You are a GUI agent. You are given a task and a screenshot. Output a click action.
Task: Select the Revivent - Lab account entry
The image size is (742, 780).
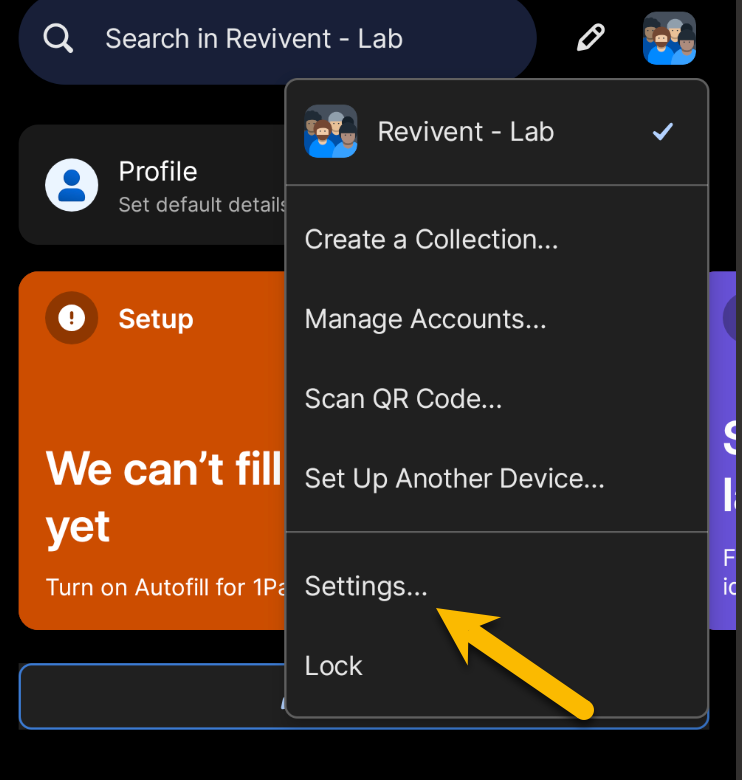point(497,132)
